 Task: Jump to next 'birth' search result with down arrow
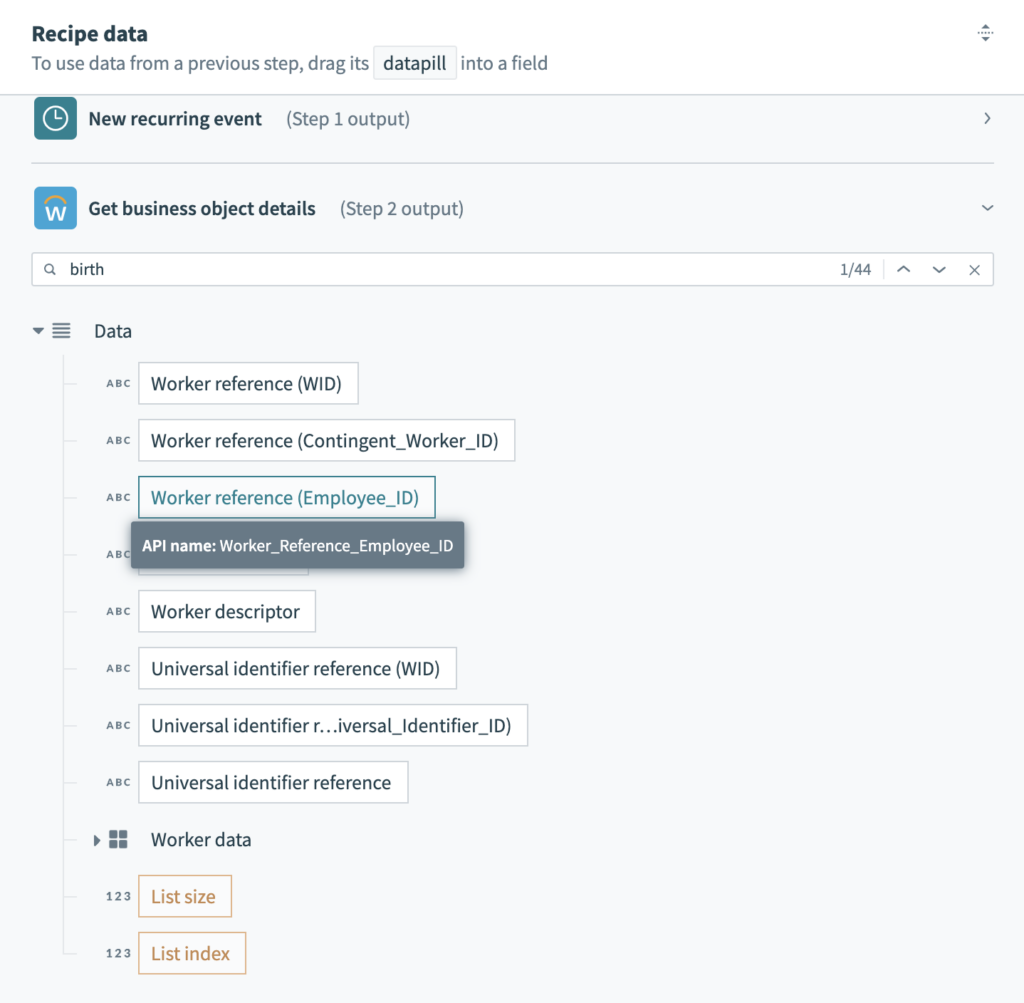click(939, 268)
